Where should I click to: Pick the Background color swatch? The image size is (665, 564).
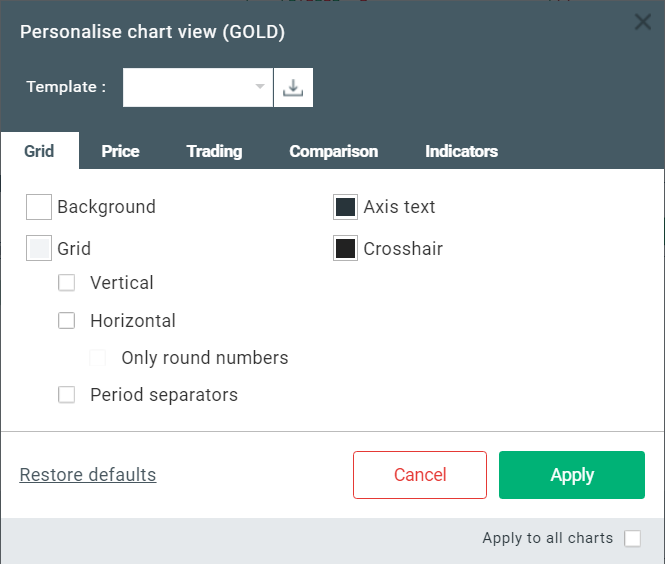tap(39, 207)
